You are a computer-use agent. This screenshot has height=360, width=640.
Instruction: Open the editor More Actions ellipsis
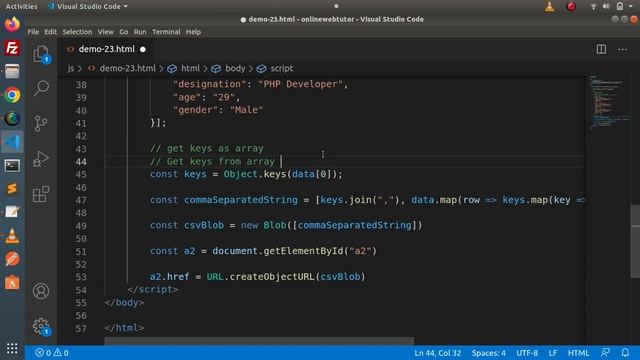coord(622,49)
